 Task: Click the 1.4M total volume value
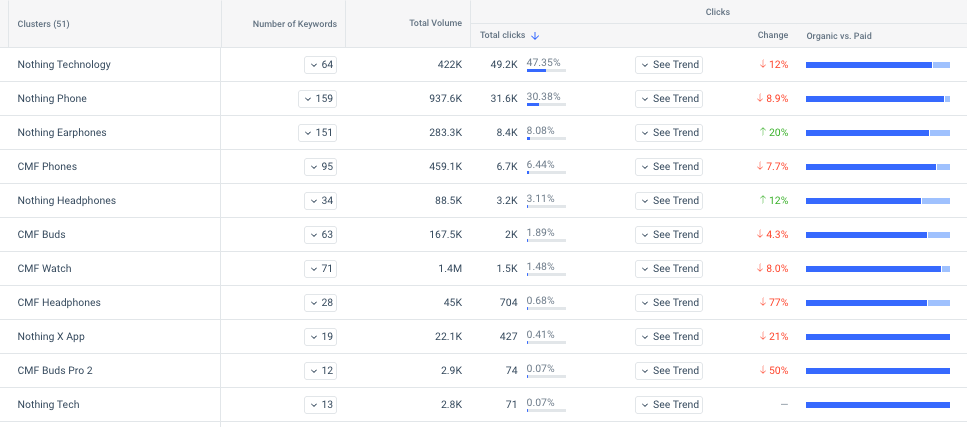tap(451, 268)
